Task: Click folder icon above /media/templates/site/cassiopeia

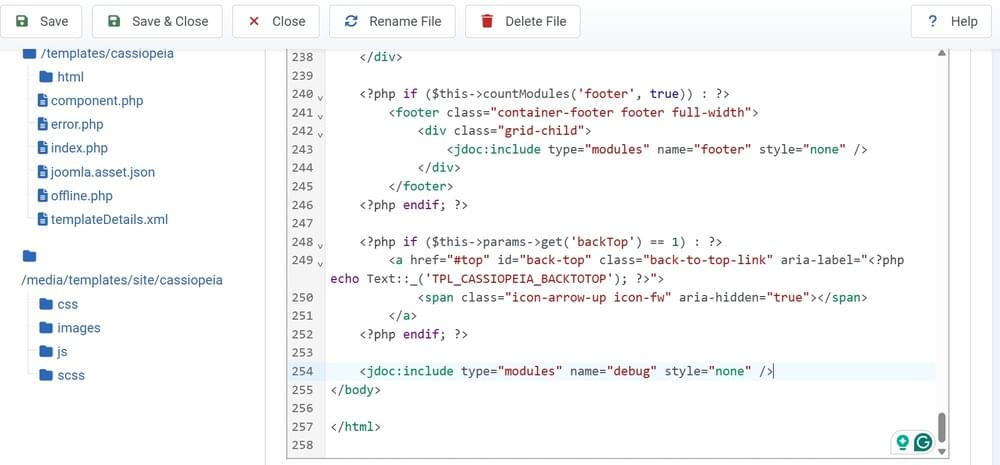Action: (x=29, y=256)
